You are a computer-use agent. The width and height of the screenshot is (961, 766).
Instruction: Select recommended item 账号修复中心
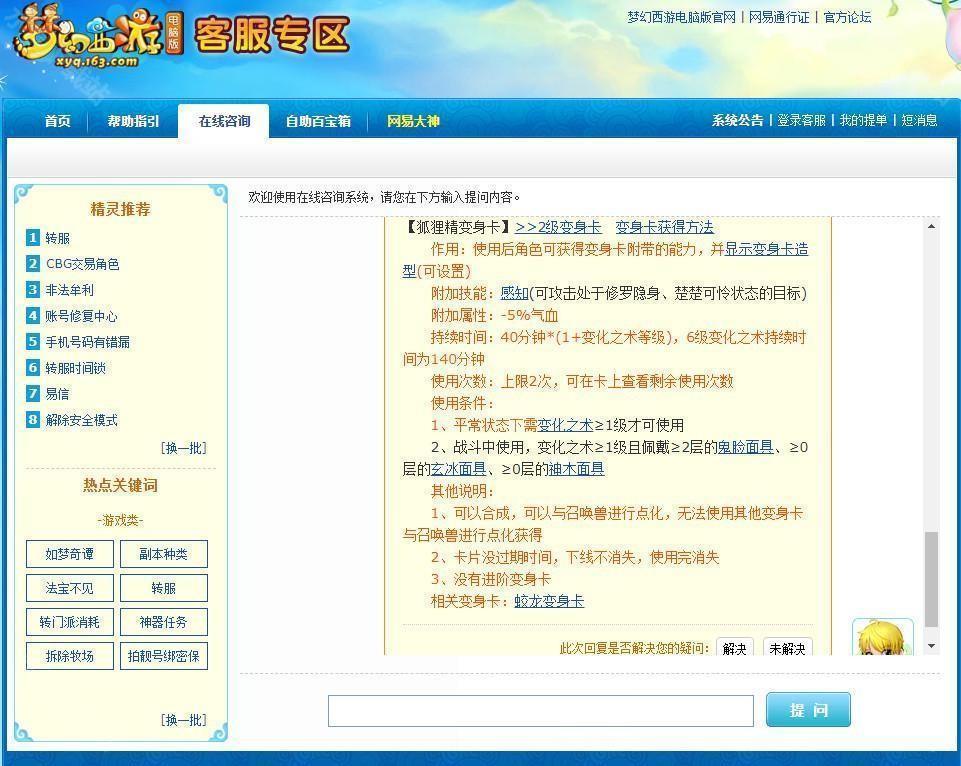click(x=82, y=316)
